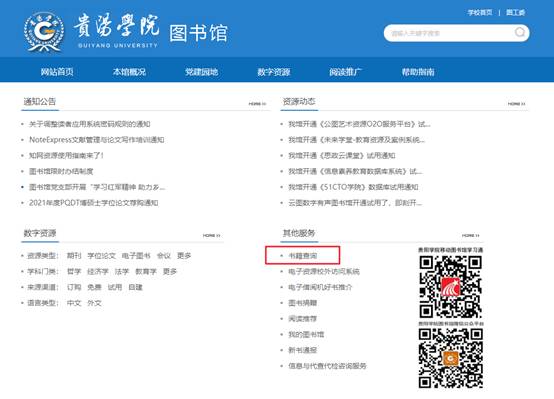Click the 图书馆 title in header

(x=198, y=33)
